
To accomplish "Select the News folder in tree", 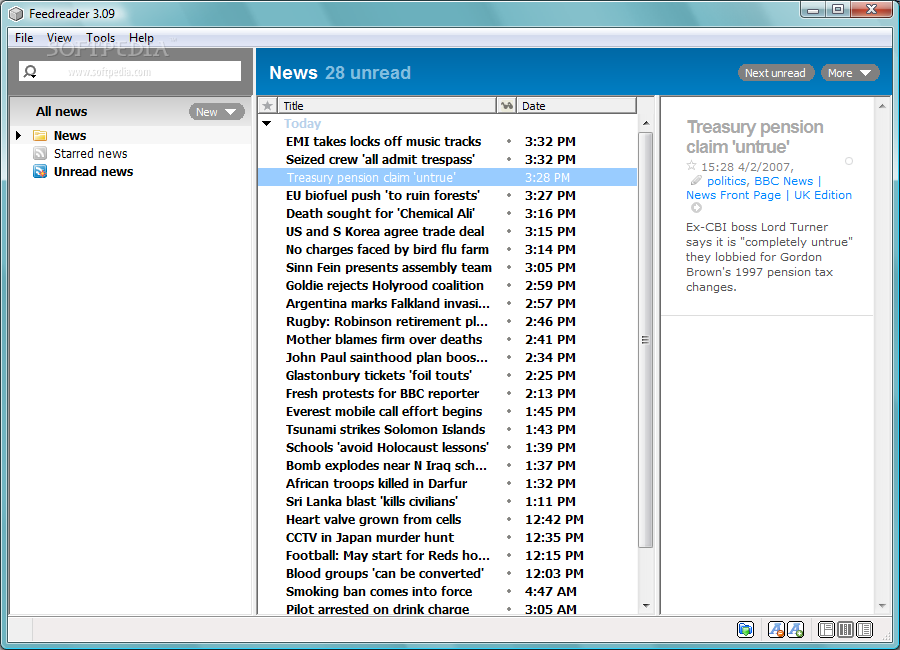I will click(69, 136).
